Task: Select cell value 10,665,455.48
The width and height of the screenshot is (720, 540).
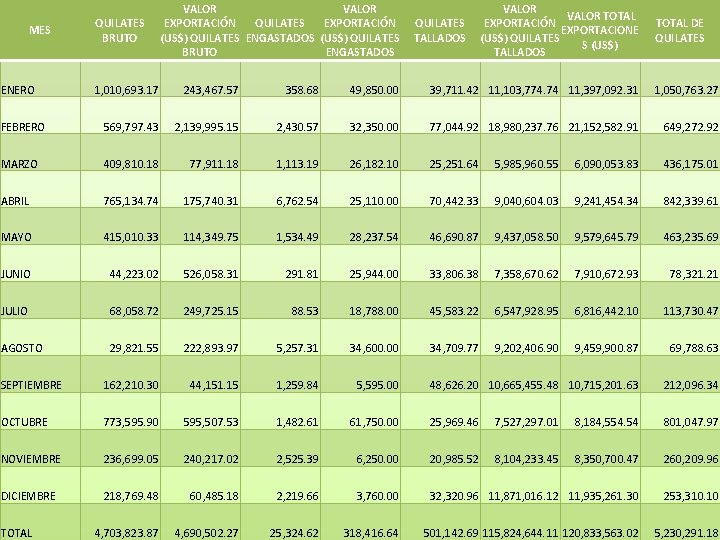Action: tap(523, 385)
